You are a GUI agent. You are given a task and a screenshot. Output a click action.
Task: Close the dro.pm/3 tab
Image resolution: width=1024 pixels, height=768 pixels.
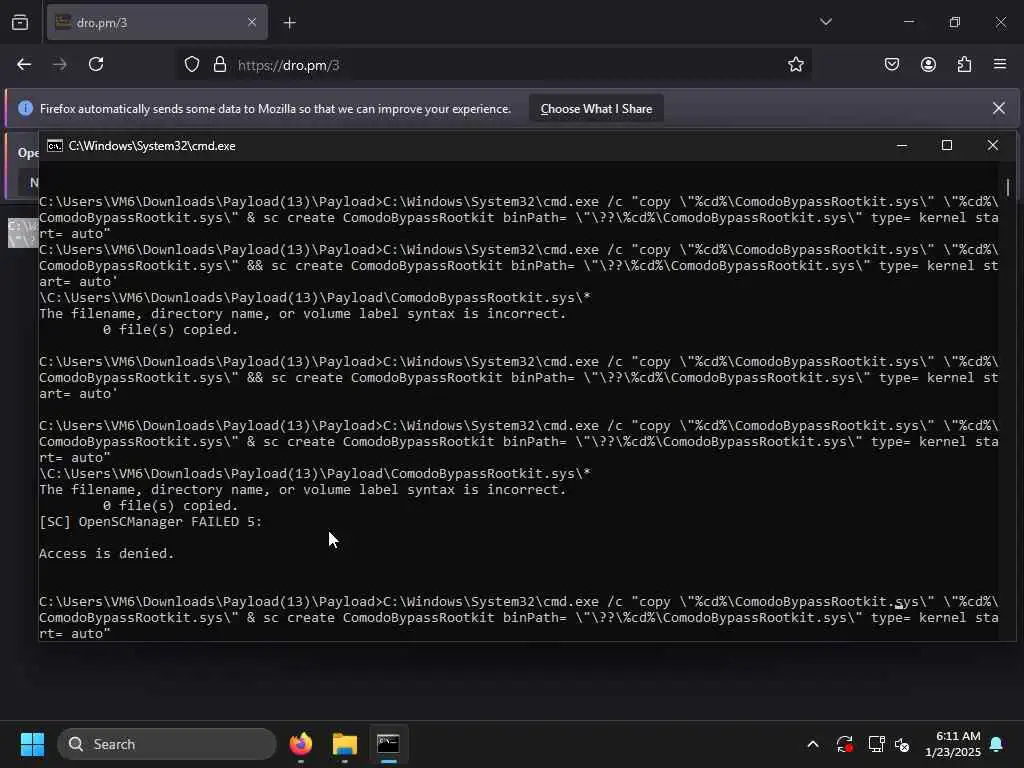click(x=252, y=22)
